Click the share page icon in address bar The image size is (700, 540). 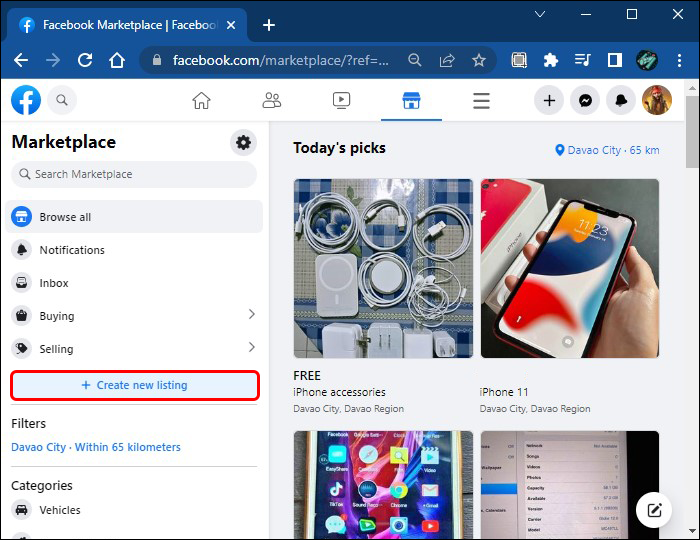pyautogui.click(x=447, y=60)
